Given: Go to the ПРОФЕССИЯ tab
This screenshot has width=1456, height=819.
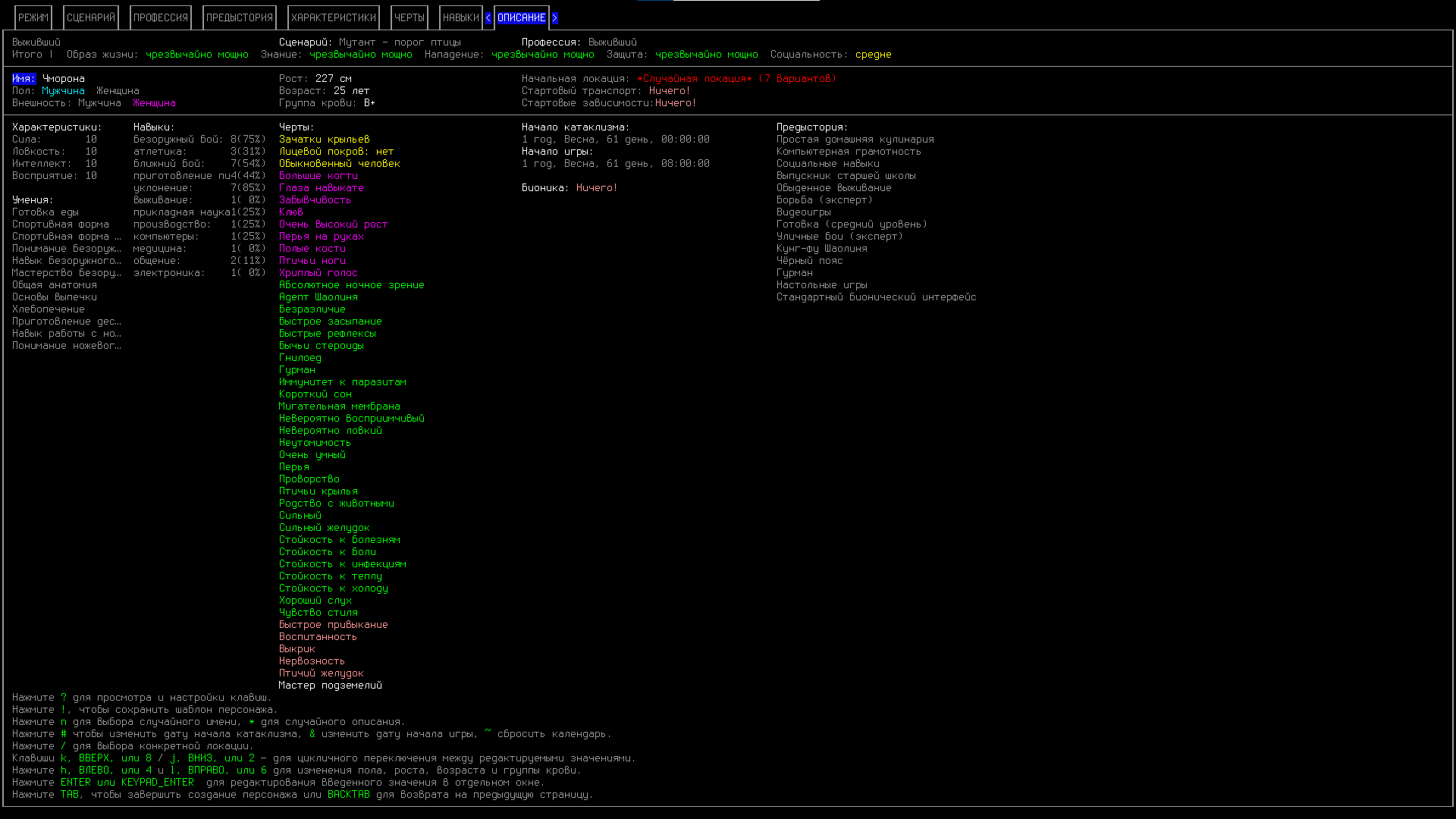Looking at the screenshot, I should tap(161, 18).
